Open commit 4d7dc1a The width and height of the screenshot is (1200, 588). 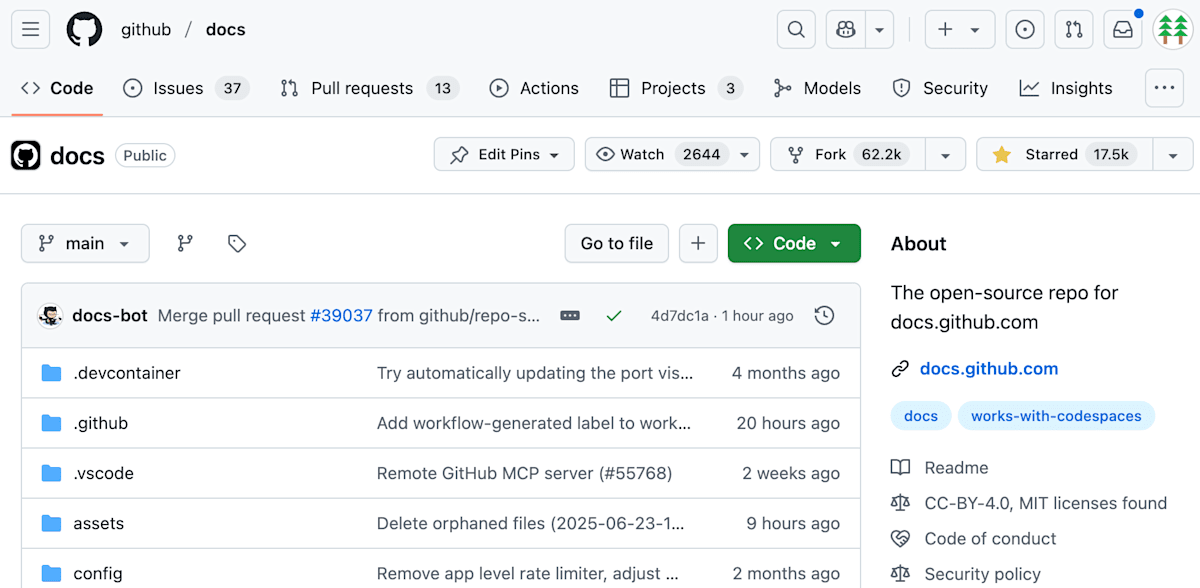tap(680, 316)
